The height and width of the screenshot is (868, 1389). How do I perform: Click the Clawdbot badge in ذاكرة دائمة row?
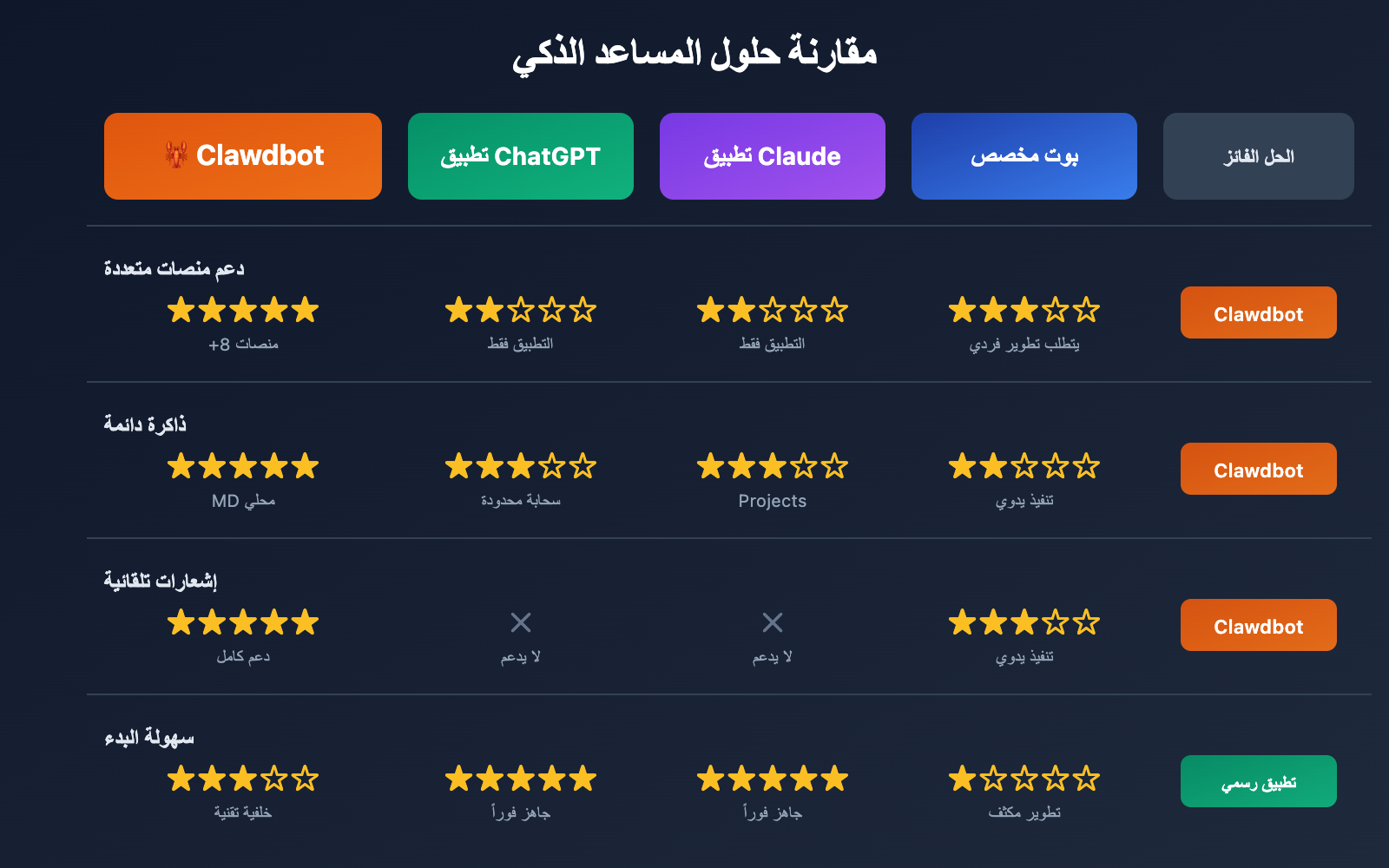coord(1258,469)
